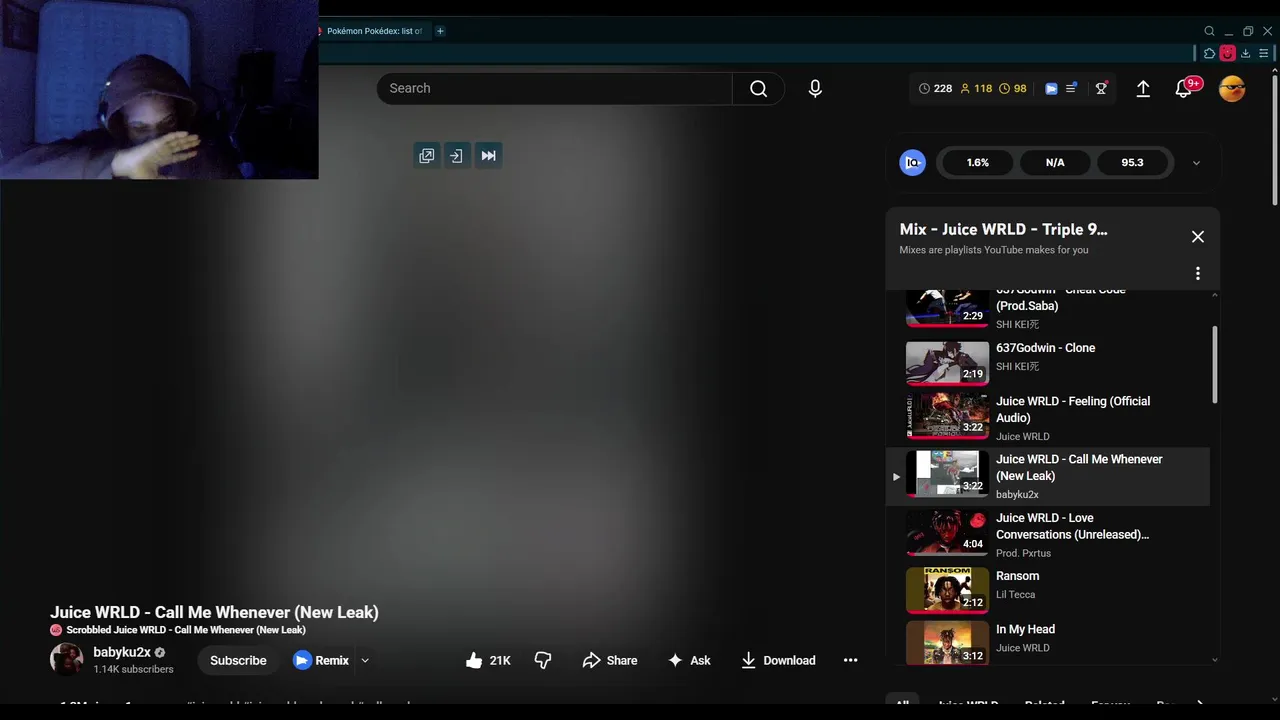Close the Mix playlist panel
This screenshot has width=1280, height=720.
1197,237
